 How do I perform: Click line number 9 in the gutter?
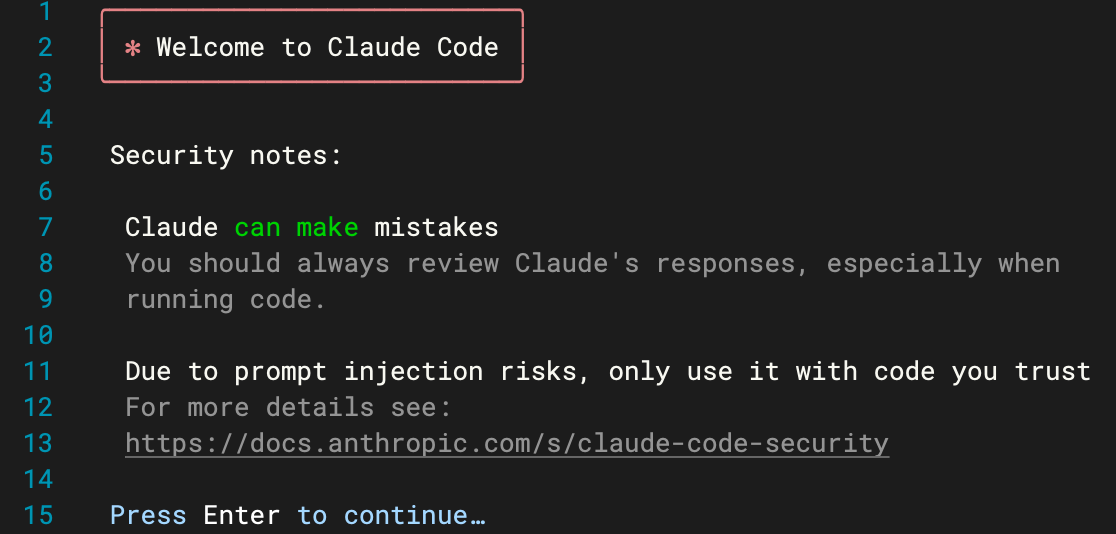[44, 299]
